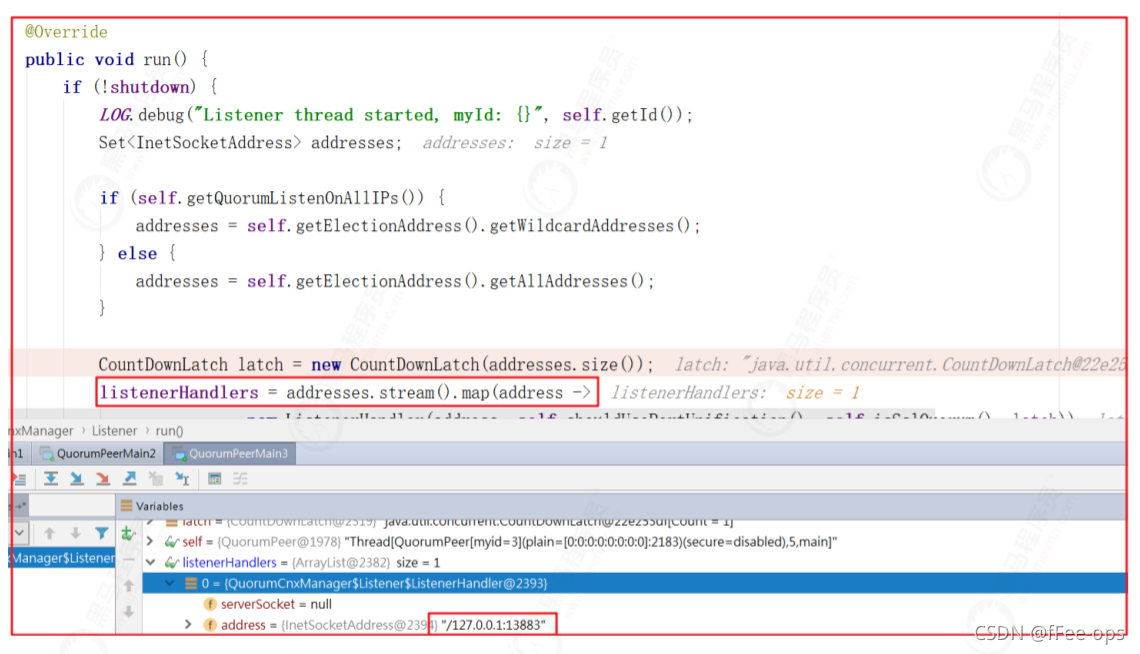Switch to the QuorumPeerMain3 debug tab
Viewport: 1140px width, 654px height.
[230, 453]
